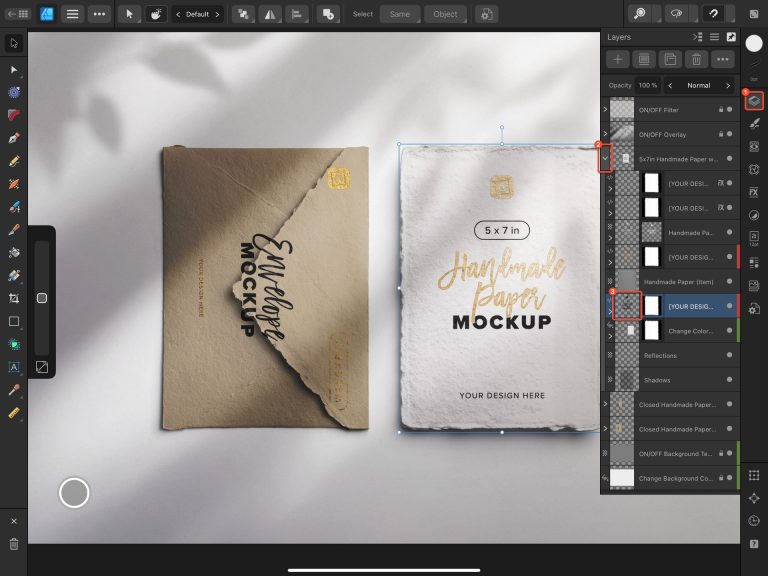Open the Designer persona icon
This screenshot has height=576, width=768.
tap(47, 14)
